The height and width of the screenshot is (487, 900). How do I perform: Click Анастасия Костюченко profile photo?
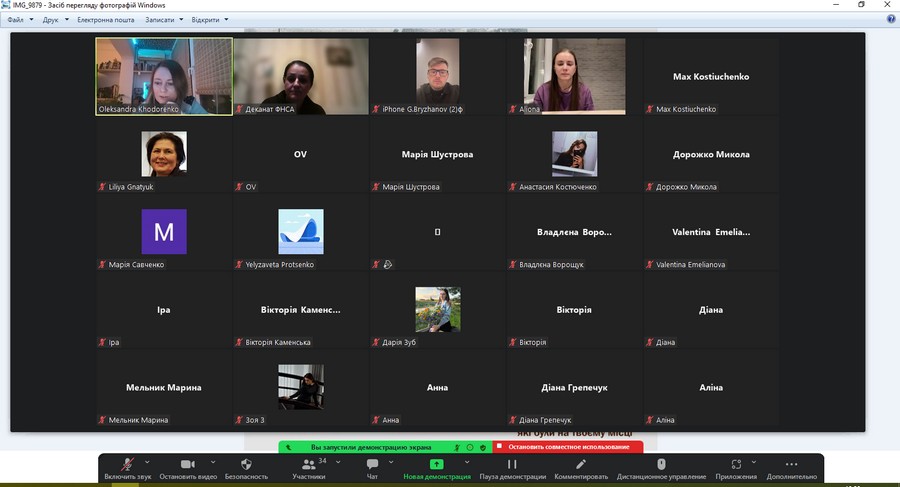point(575,153)
